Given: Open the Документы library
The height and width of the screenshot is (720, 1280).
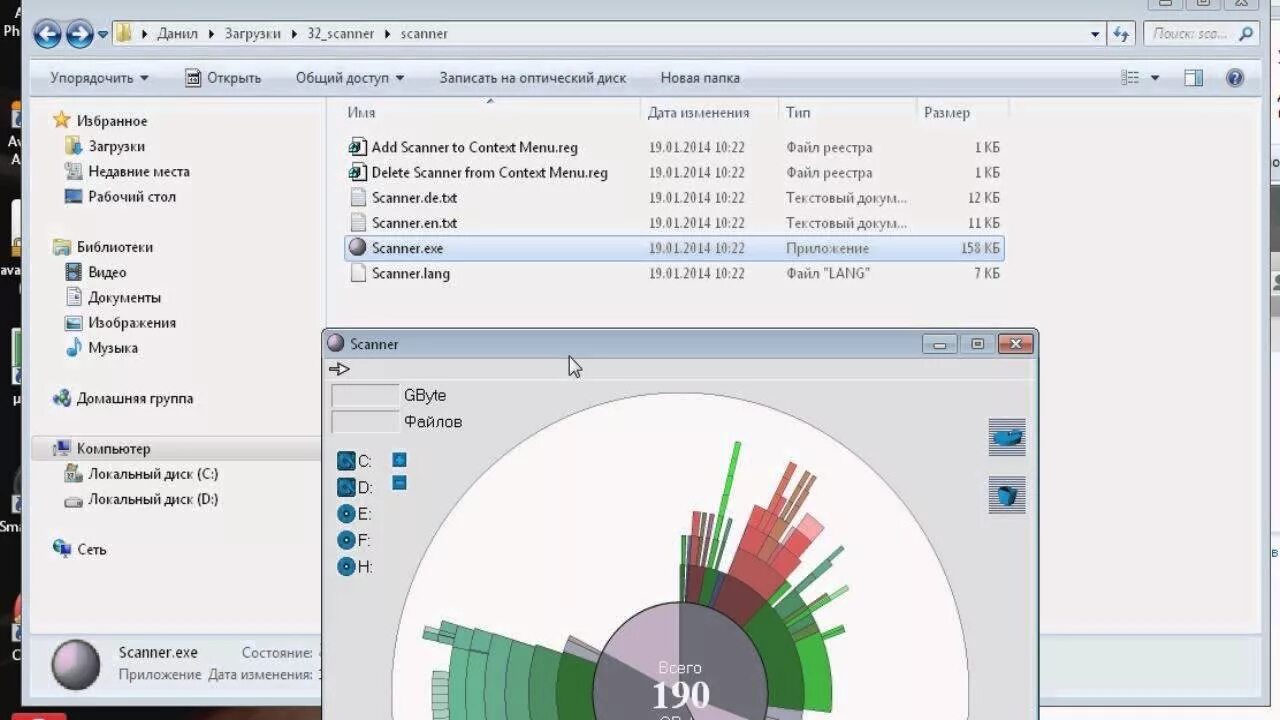Looking at the screenshot, I should (124, 297).
